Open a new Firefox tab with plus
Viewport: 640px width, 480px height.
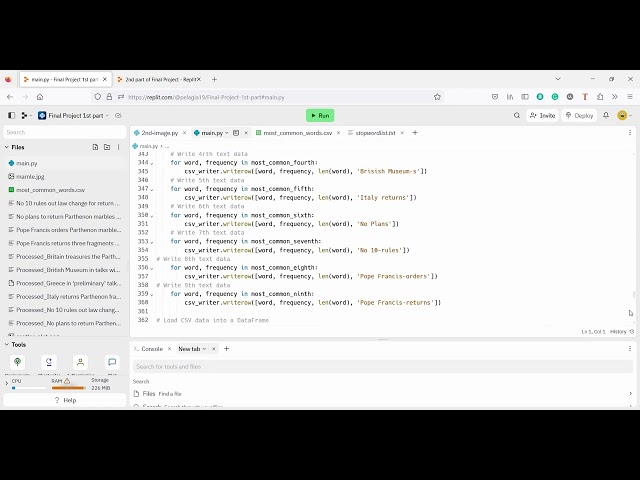coord(214,80)
